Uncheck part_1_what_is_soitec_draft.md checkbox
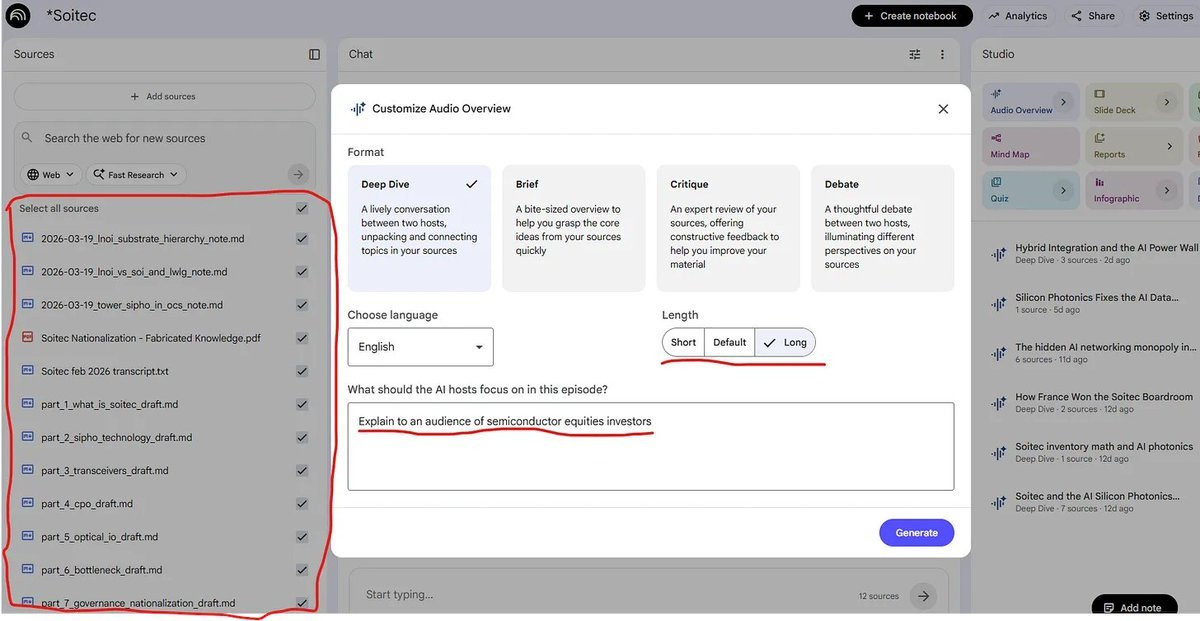 [x=302, y=404]
